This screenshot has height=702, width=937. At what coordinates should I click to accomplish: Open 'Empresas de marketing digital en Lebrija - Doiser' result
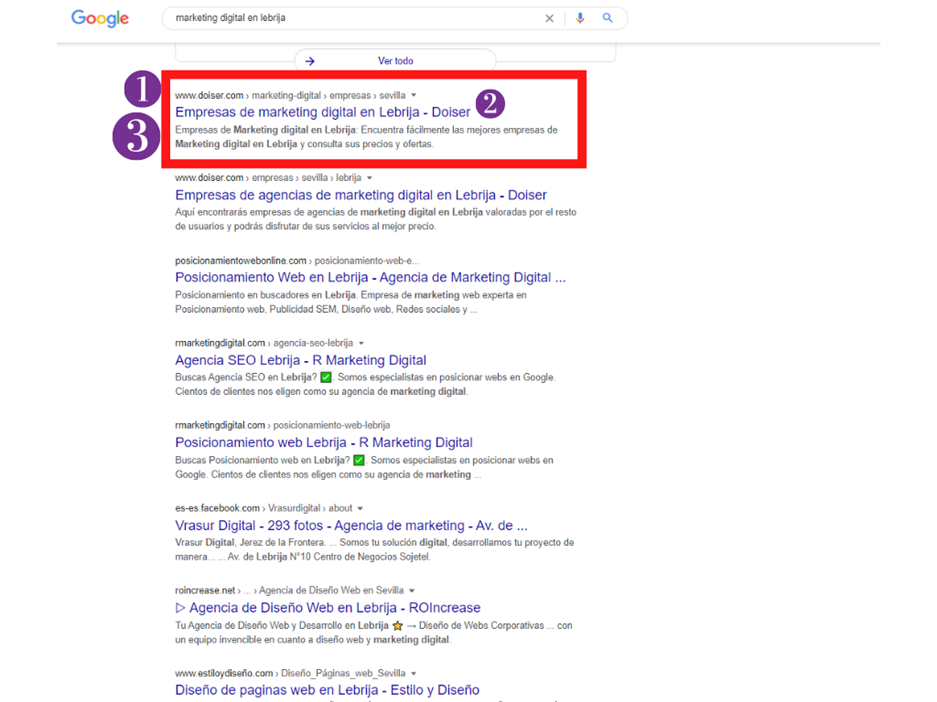[323, 112]
